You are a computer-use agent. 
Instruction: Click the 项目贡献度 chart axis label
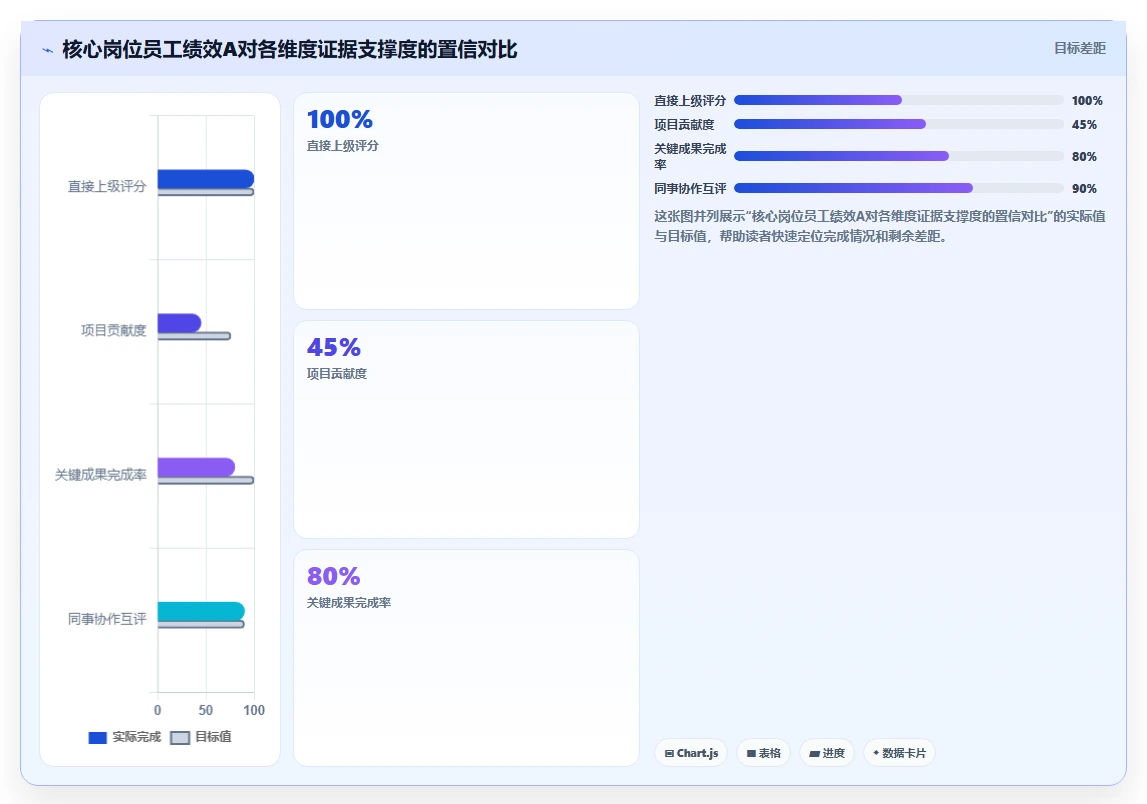click(113, 331)
